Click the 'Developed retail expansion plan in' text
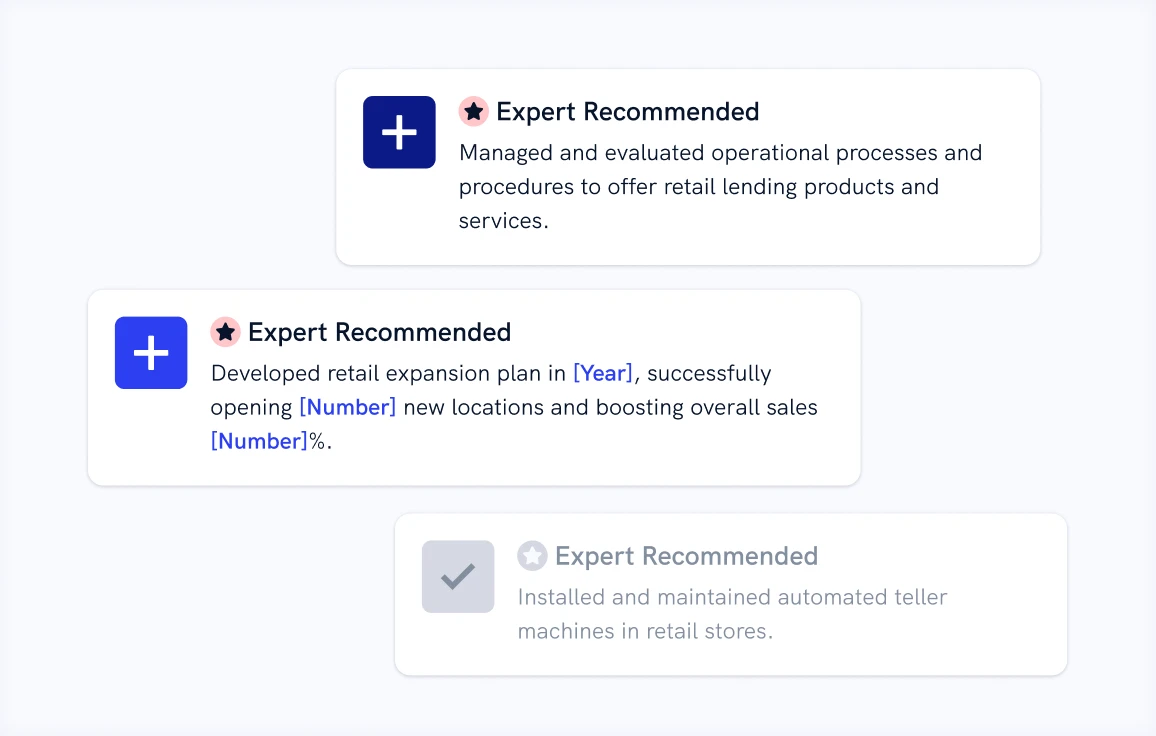Screen dimensions: 1156x736 tap(388, 374)
